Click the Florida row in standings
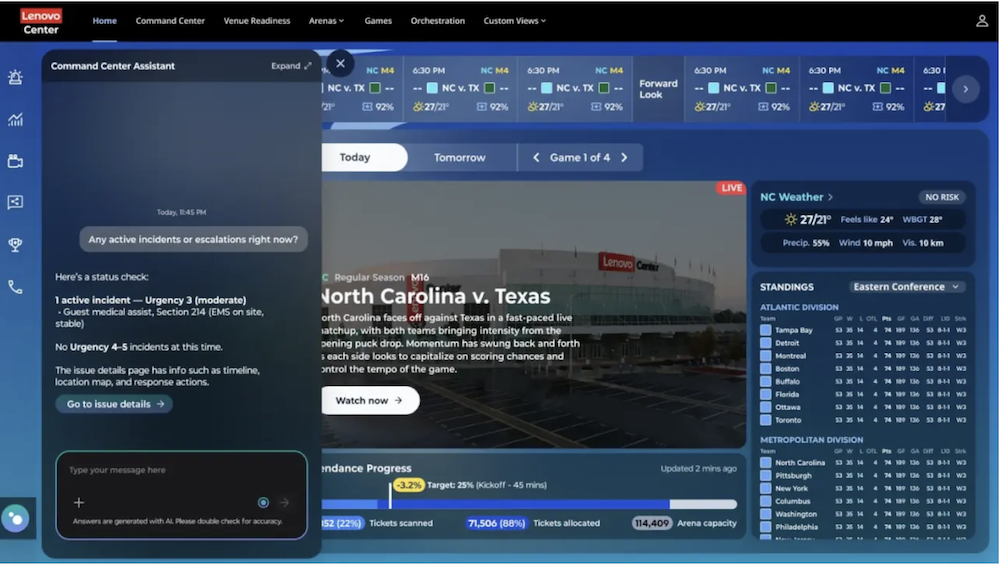 [863, 394]
